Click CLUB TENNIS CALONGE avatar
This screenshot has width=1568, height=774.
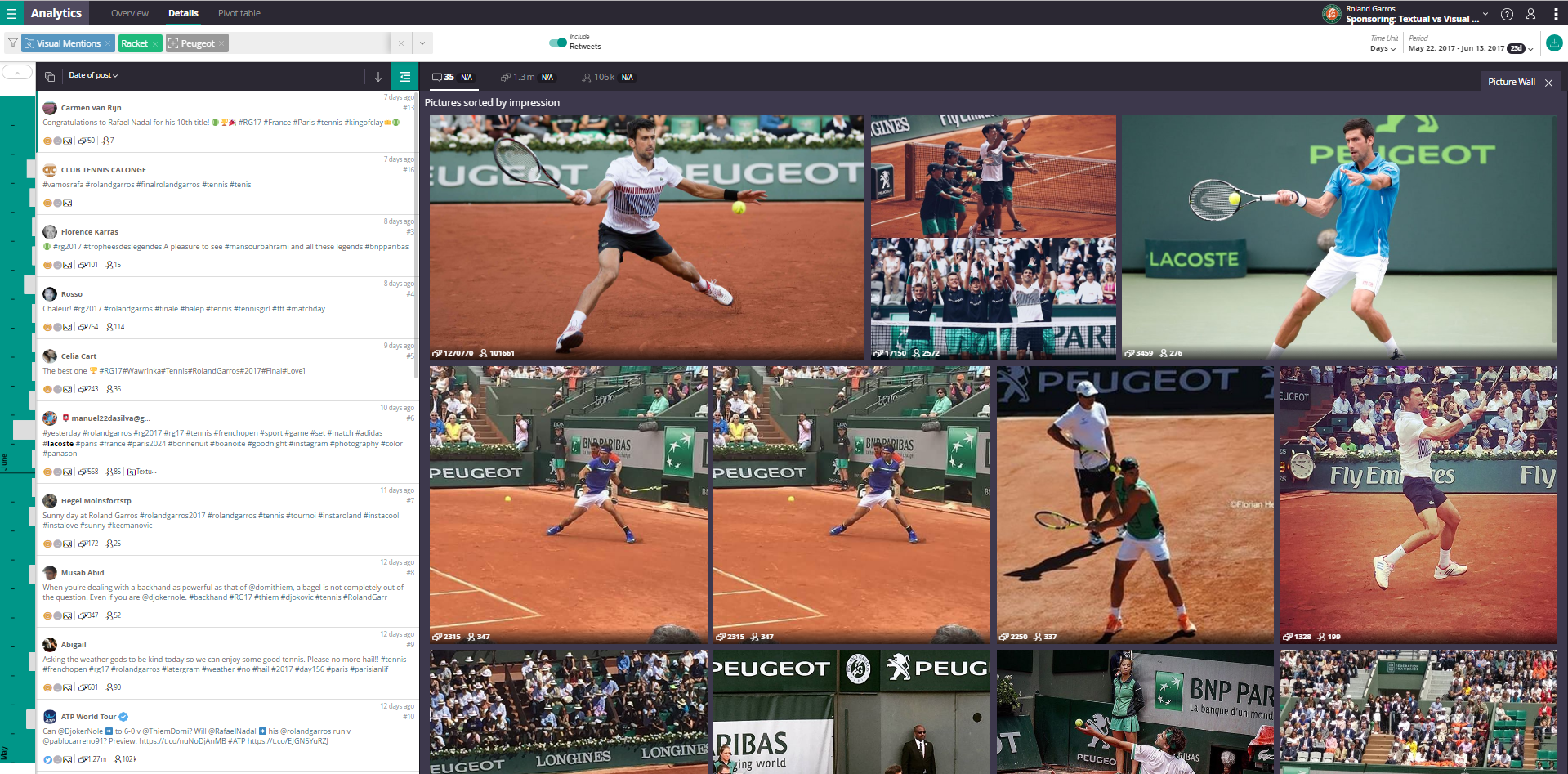50,170
